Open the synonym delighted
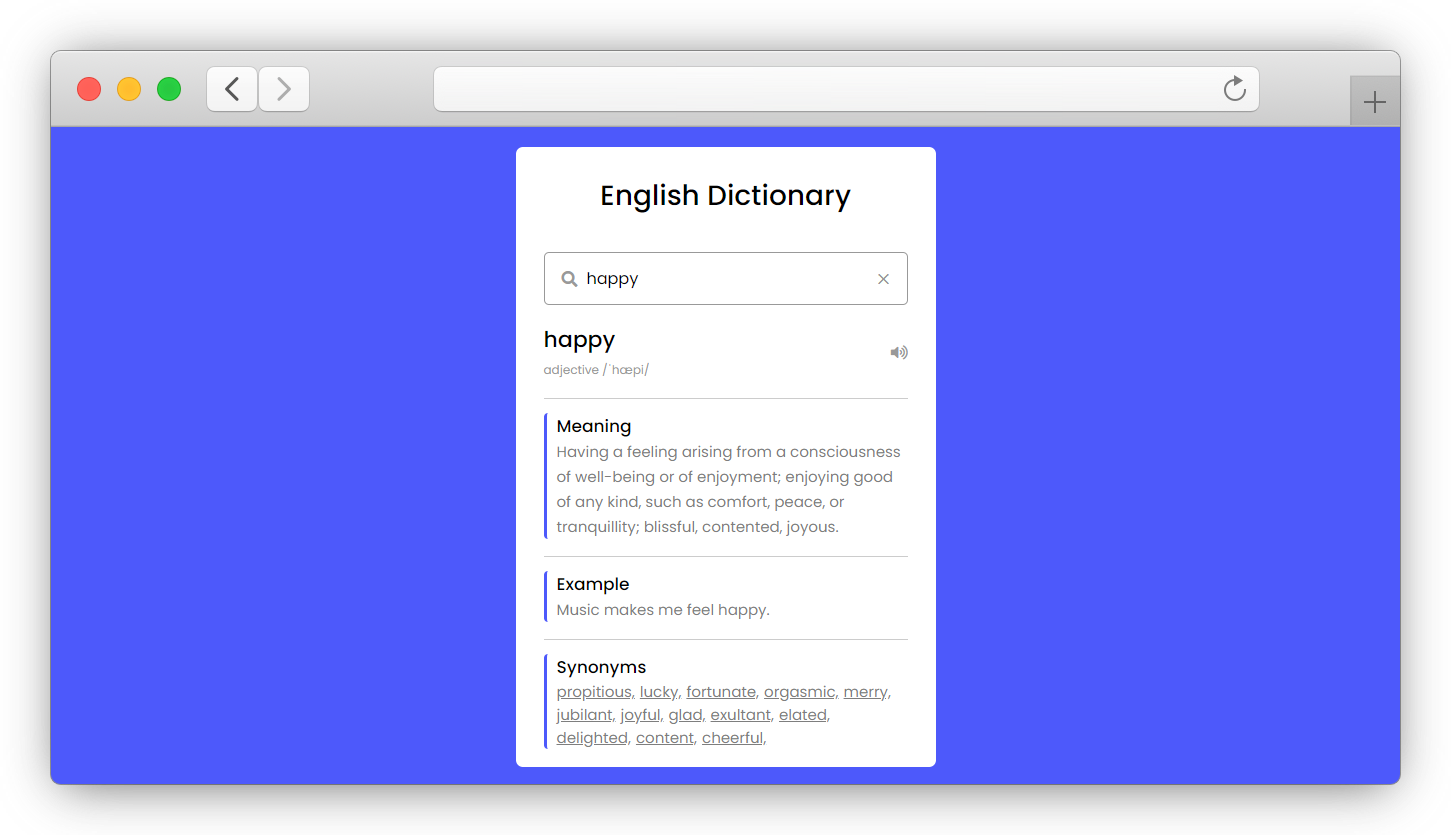Viewport: 1451px width, 835px height. 591,737
